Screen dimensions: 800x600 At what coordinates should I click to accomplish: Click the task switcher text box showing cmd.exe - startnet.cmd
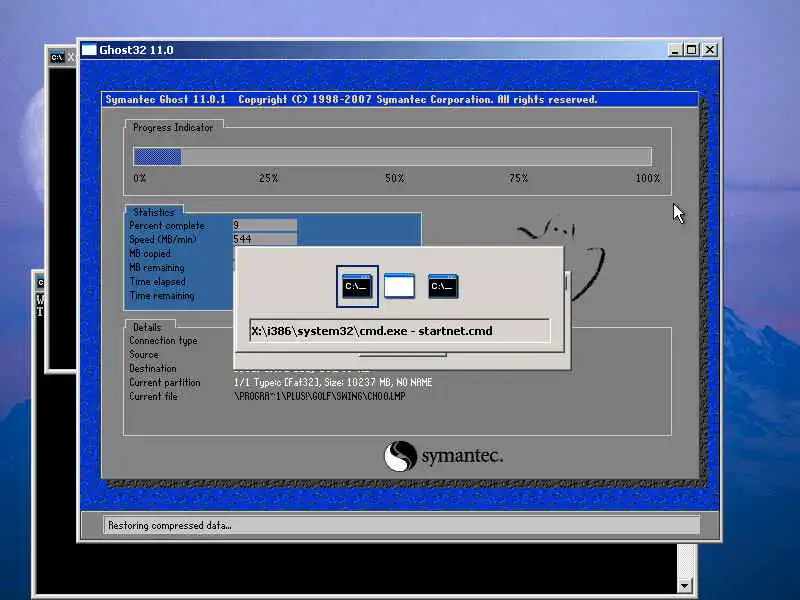(399, 331)
